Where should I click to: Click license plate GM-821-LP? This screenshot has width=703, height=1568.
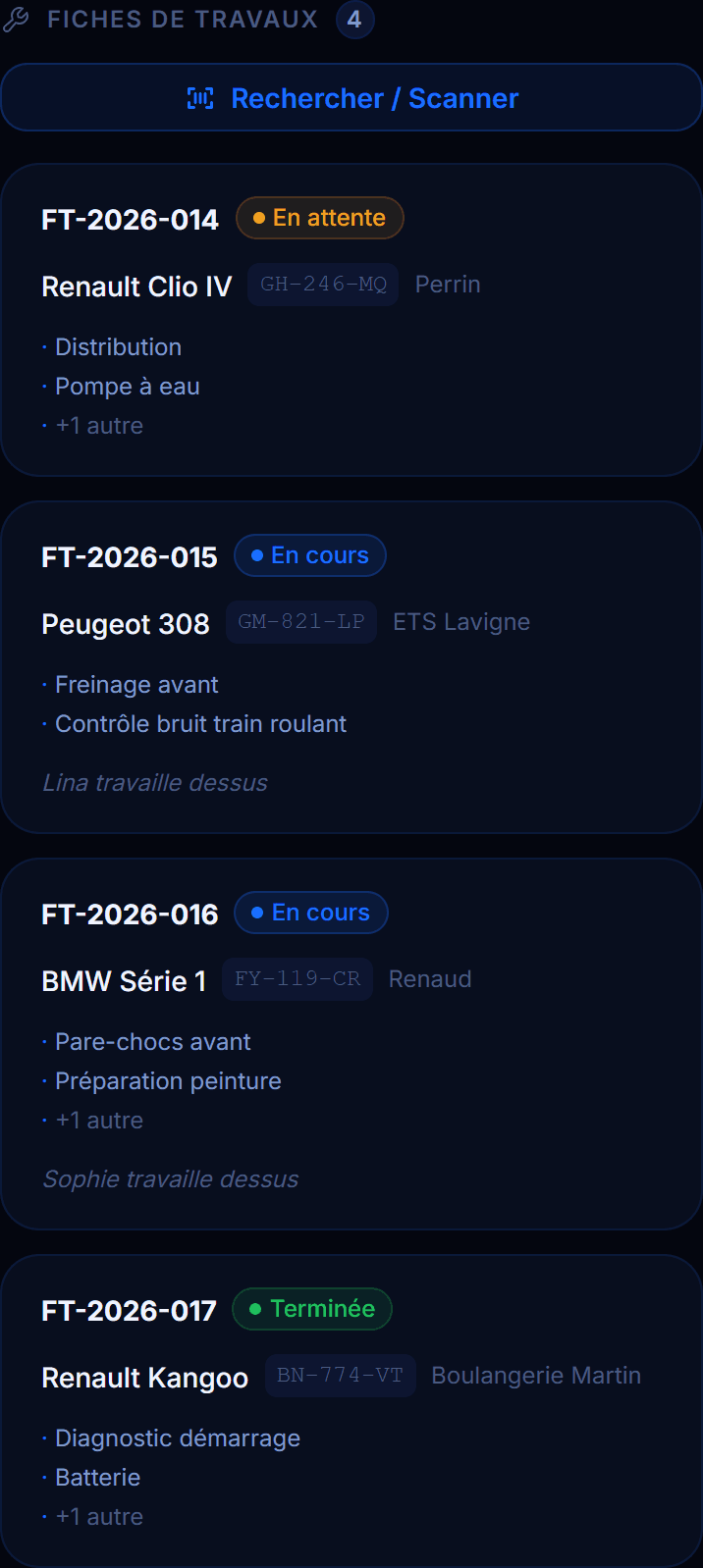[x=301, y=622]
